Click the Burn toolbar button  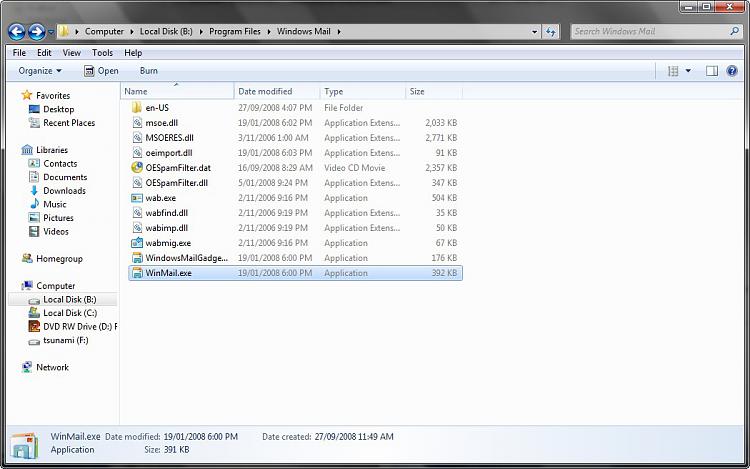tap(149, 71)
